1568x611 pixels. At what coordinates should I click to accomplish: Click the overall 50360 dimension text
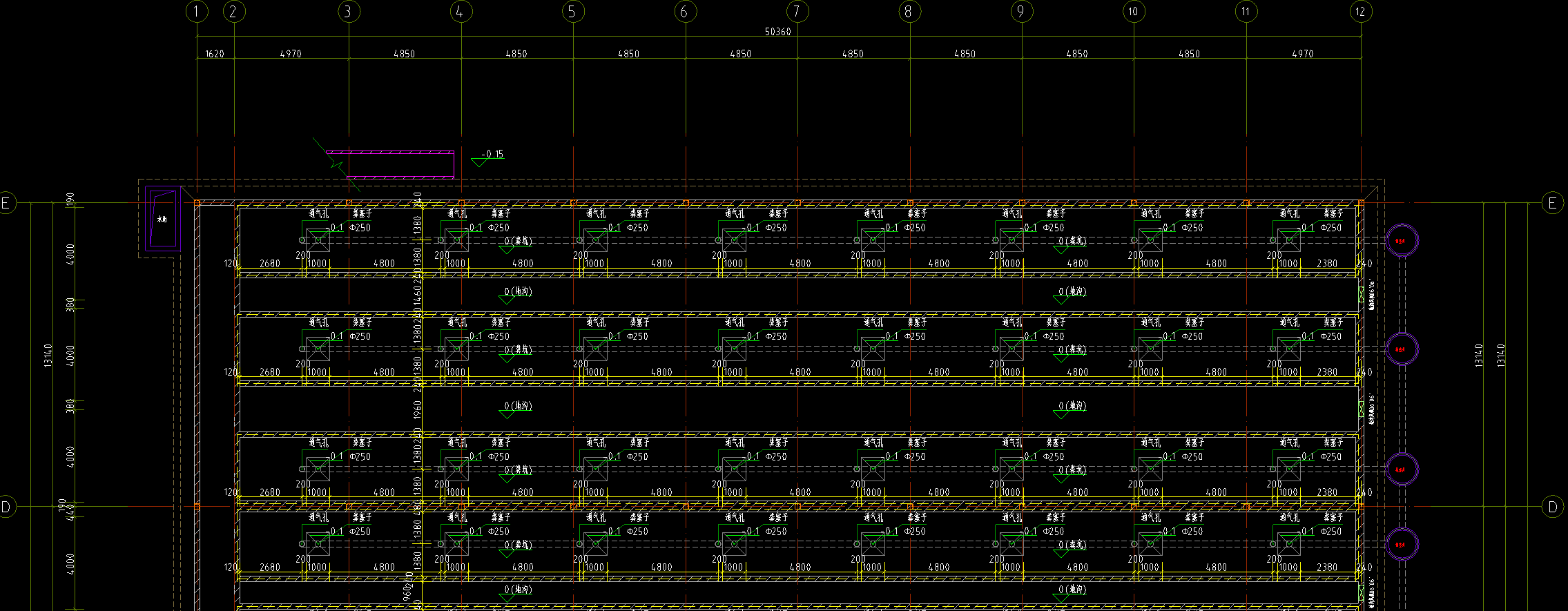(777, 32)
